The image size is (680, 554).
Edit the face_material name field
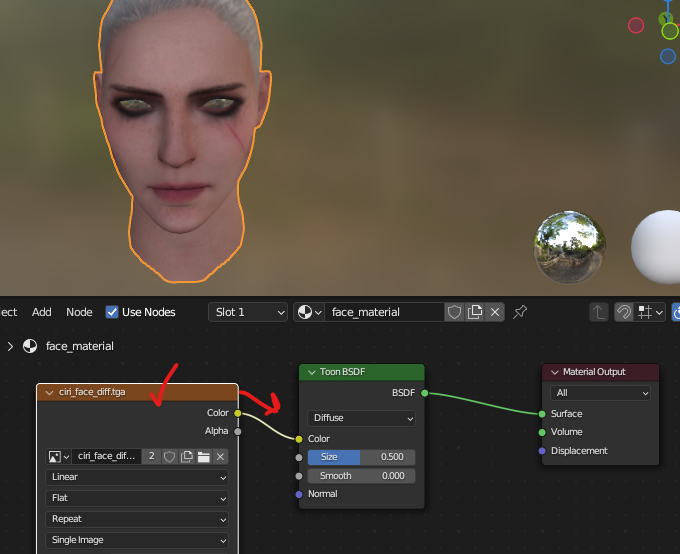(x=384, y=312)
